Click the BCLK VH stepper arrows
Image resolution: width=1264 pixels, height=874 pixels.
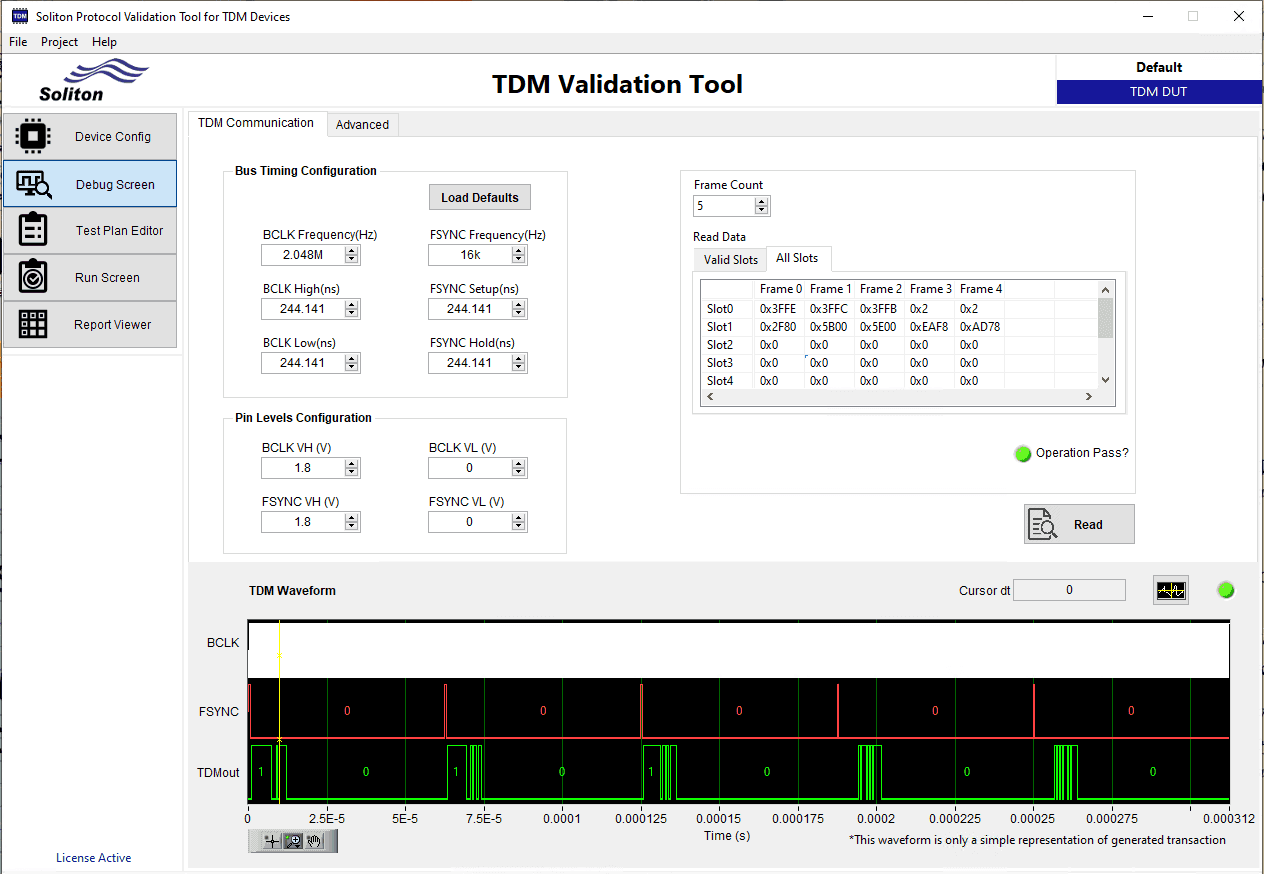point(351,468)
